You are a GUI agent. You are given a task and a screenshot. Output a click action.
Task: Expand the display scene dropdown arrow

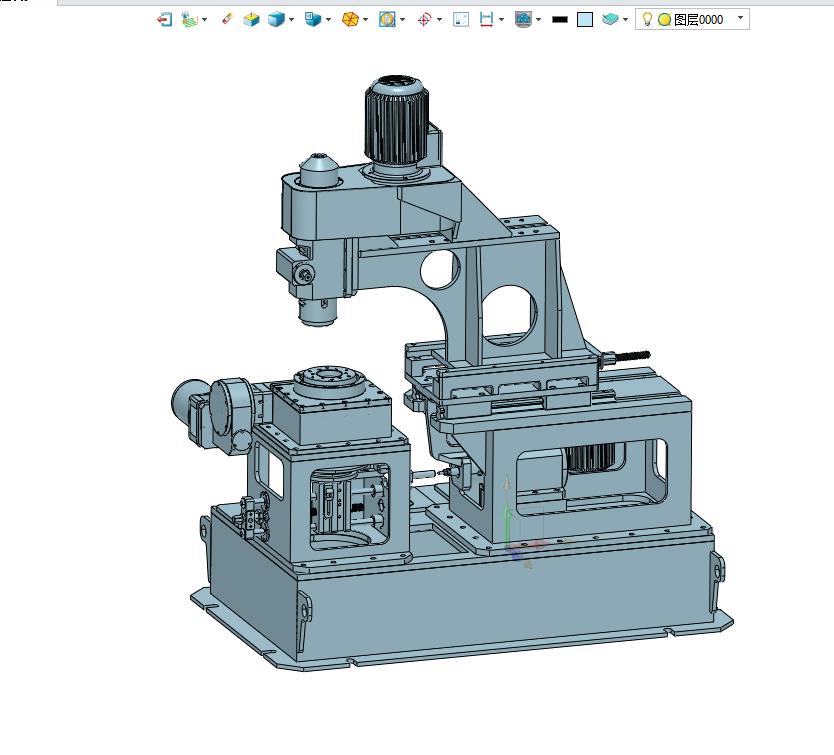539,20
